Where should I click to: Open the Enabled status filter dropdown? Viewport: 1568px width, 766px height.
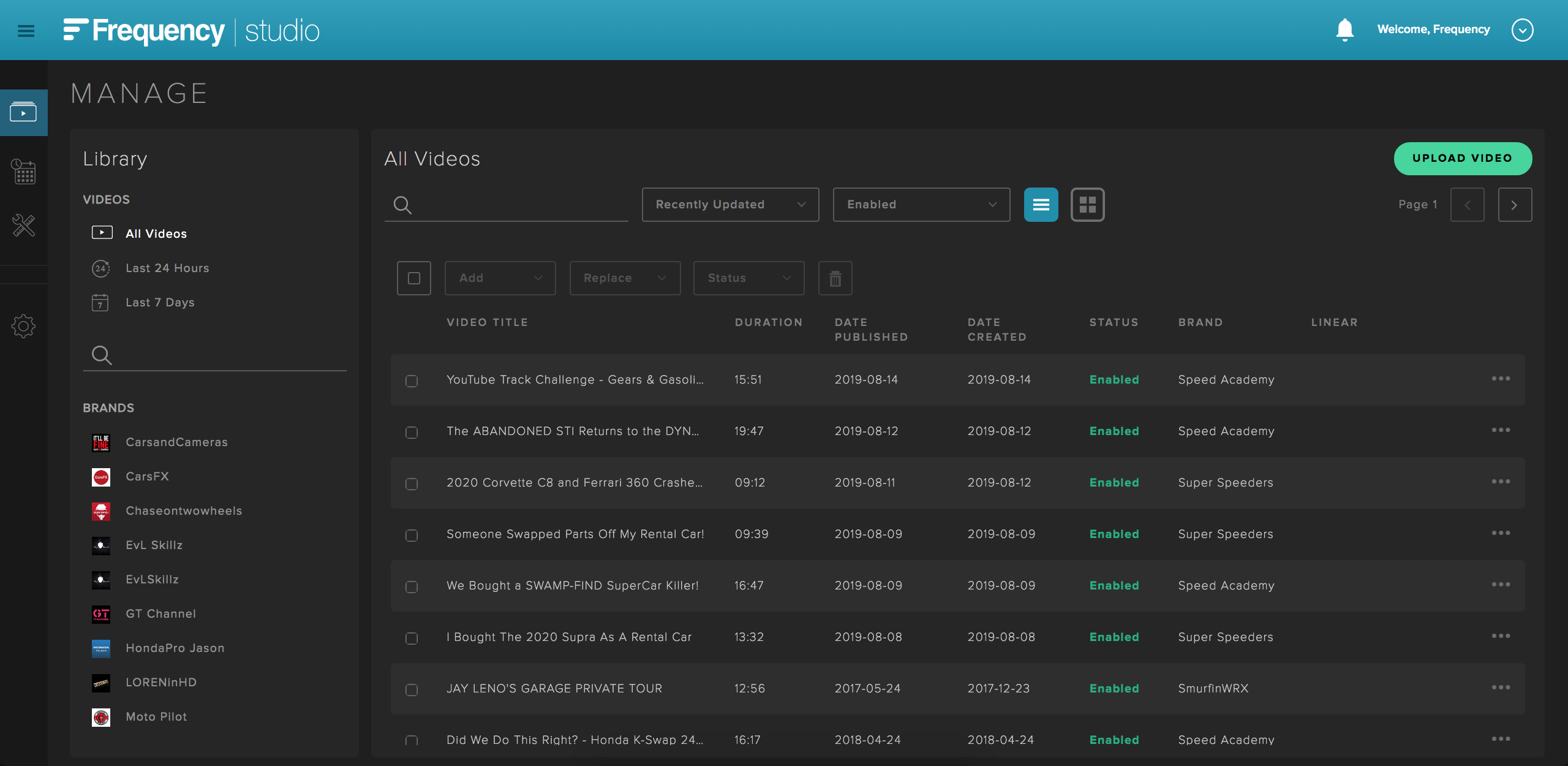(x=921, y=205)
